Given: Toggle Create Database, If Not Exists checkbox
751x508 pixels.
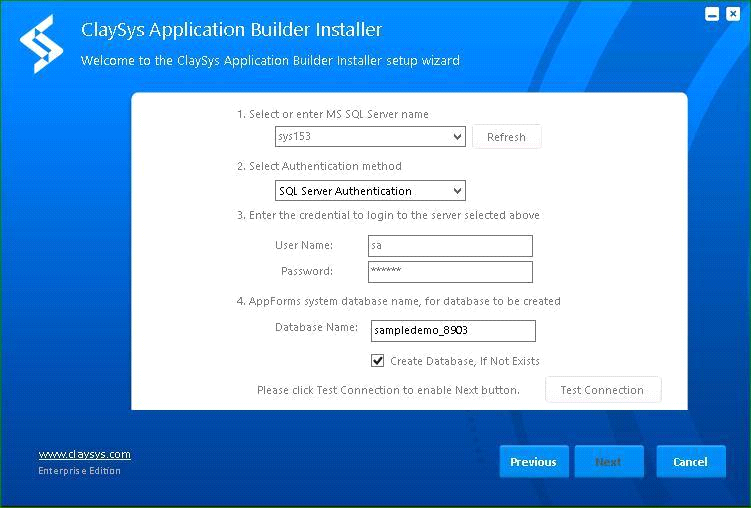Looking at the screenshot, I should tap(377, 361).
